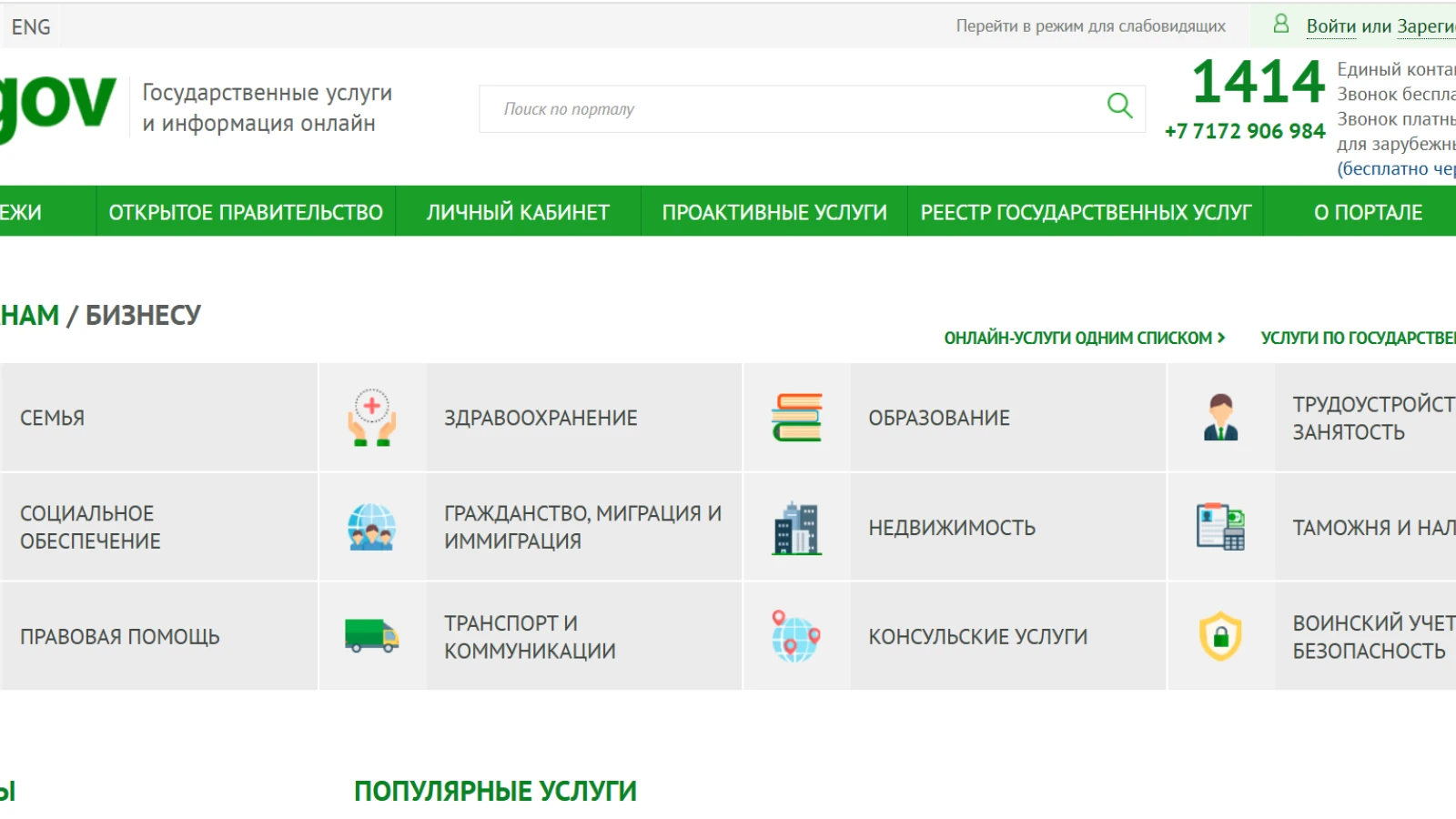This screenshot has width=1456, height=819.
Task: Switch site language to ENG
Action: (x=31, y=27)
